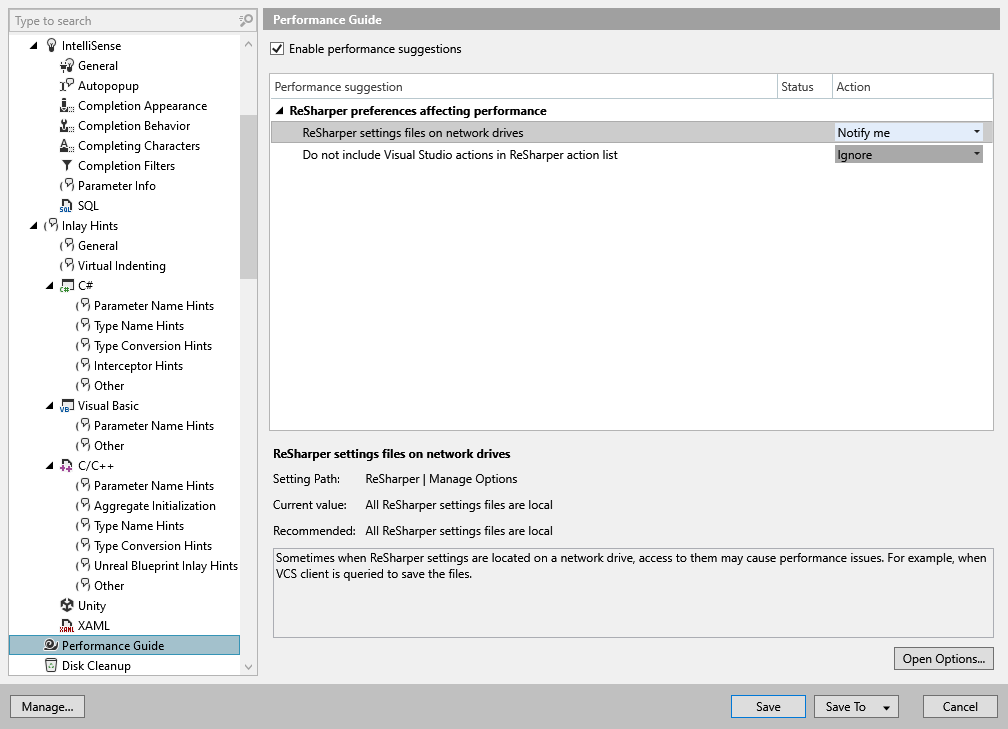Collapse the Visual Basic tree node
Screen dimensions: 1008x729
[51, 406]
